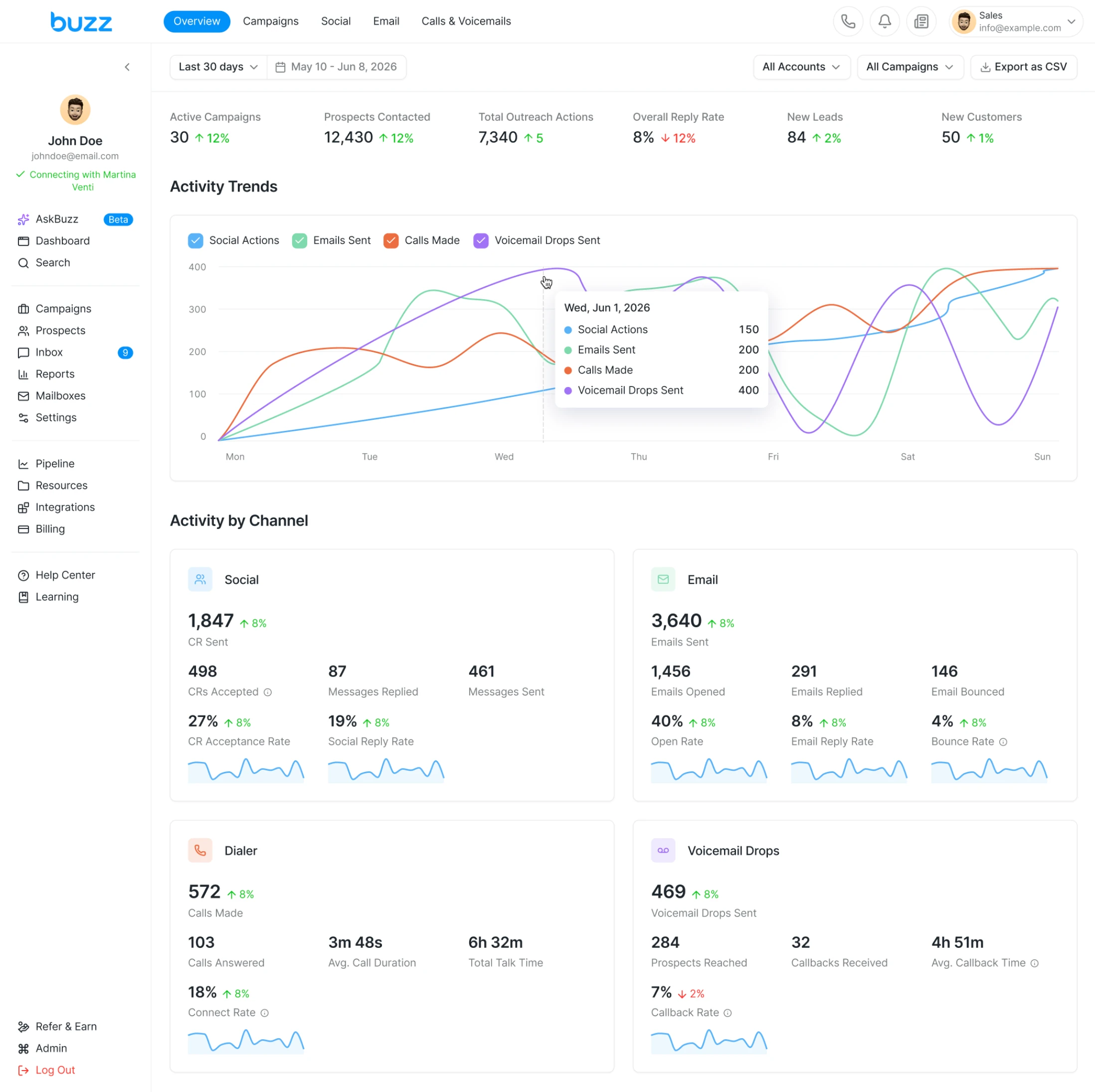Open Refer & Earn in sidebar
Viewport: 1095px width, 1092px height.
point(57,1026)
